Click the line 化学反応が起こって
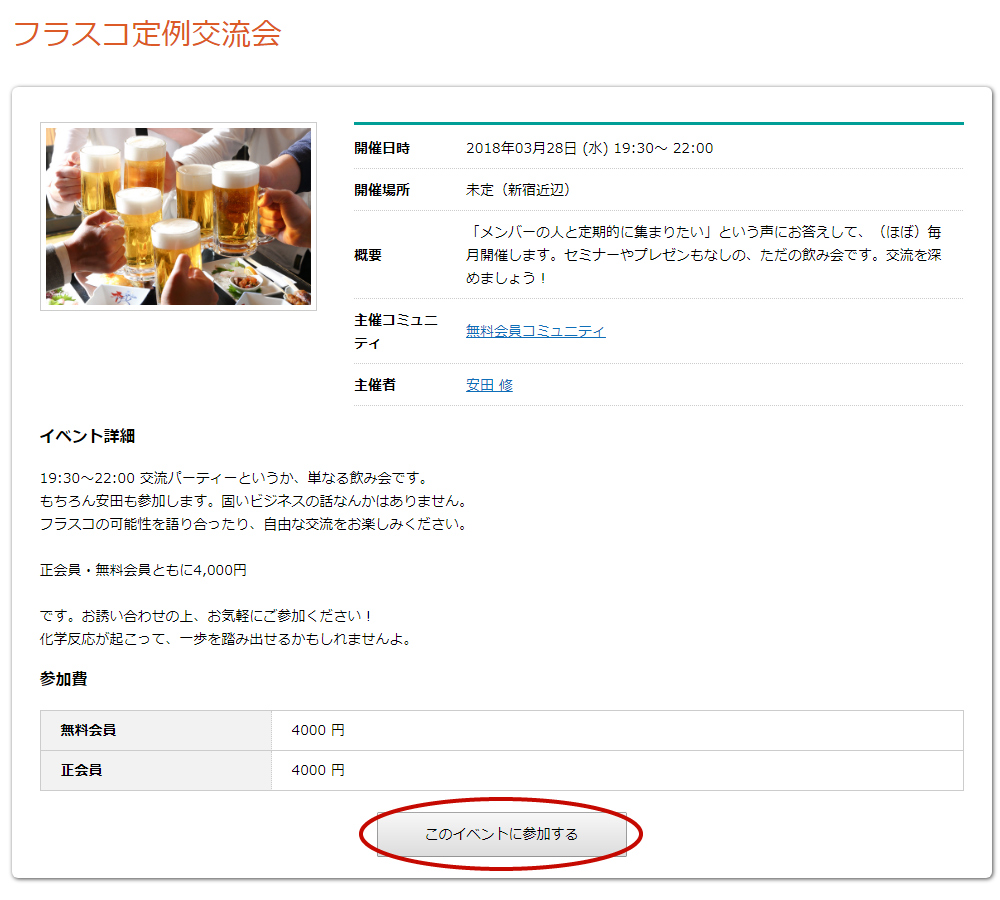The height and width of the screenshot is (900, 1000). click(226, 639)
